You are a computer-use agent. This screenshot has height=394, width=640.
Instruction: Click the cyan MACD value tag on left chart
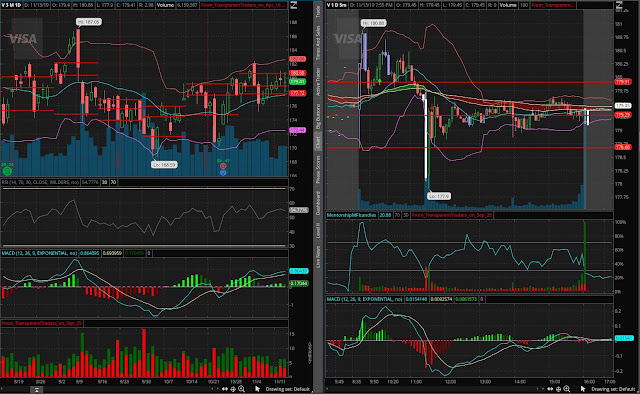[299, 271]
